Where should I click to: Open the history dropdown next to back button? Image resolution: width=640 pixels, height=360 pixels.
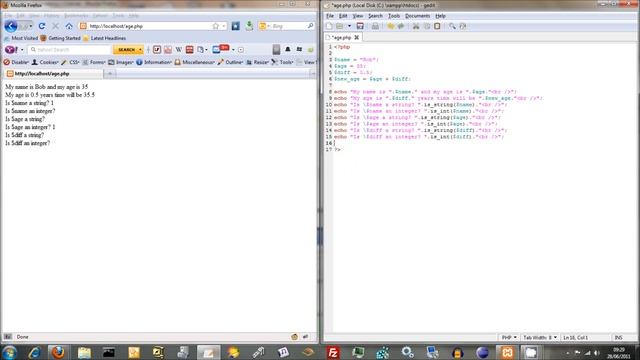[x=30, y=26]
